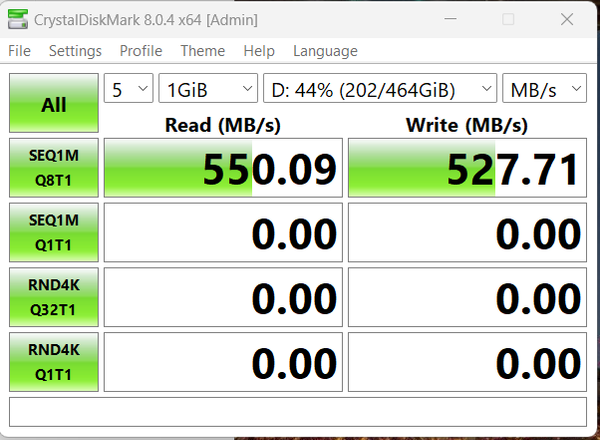This screenshot has width=600, height=440.
Task: Click the empty comment field at the bottom
Action: click(298, 412)
